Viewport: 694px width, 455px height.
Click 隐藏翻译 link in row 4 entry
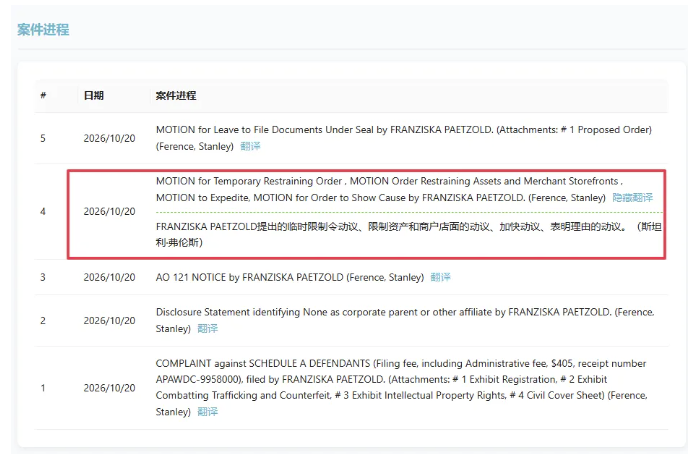(632, 198)
